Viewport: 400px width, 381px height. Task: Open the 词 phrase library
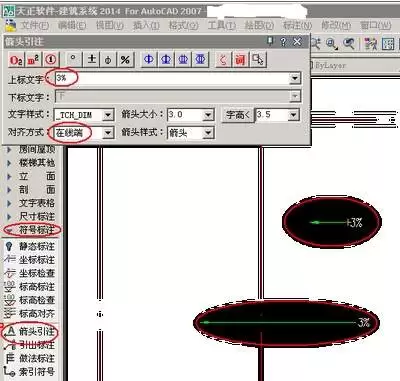pyautogui.click(x=240, y=60)
